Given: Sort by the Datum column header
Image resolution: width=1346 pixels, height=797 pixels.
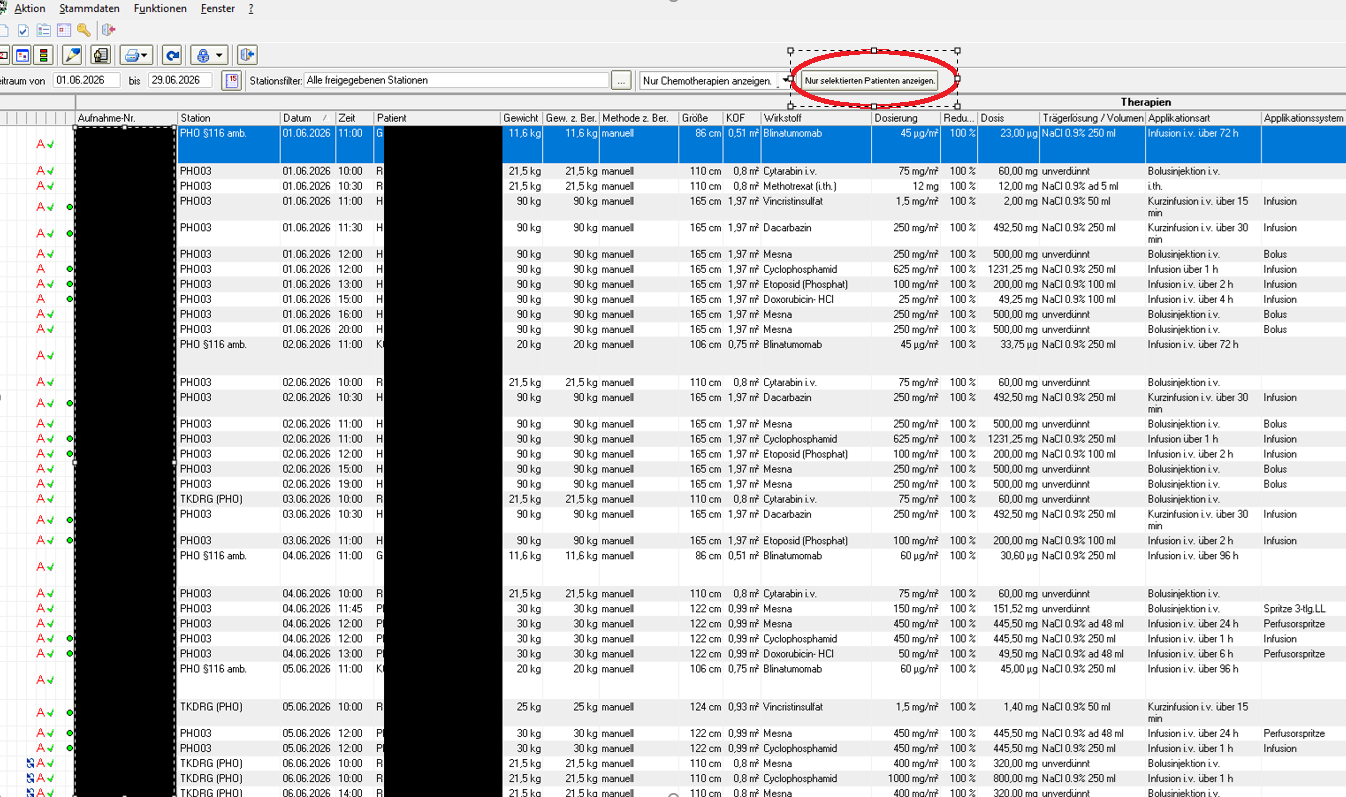Looking at the screenshot, I should tap(306, 118).
